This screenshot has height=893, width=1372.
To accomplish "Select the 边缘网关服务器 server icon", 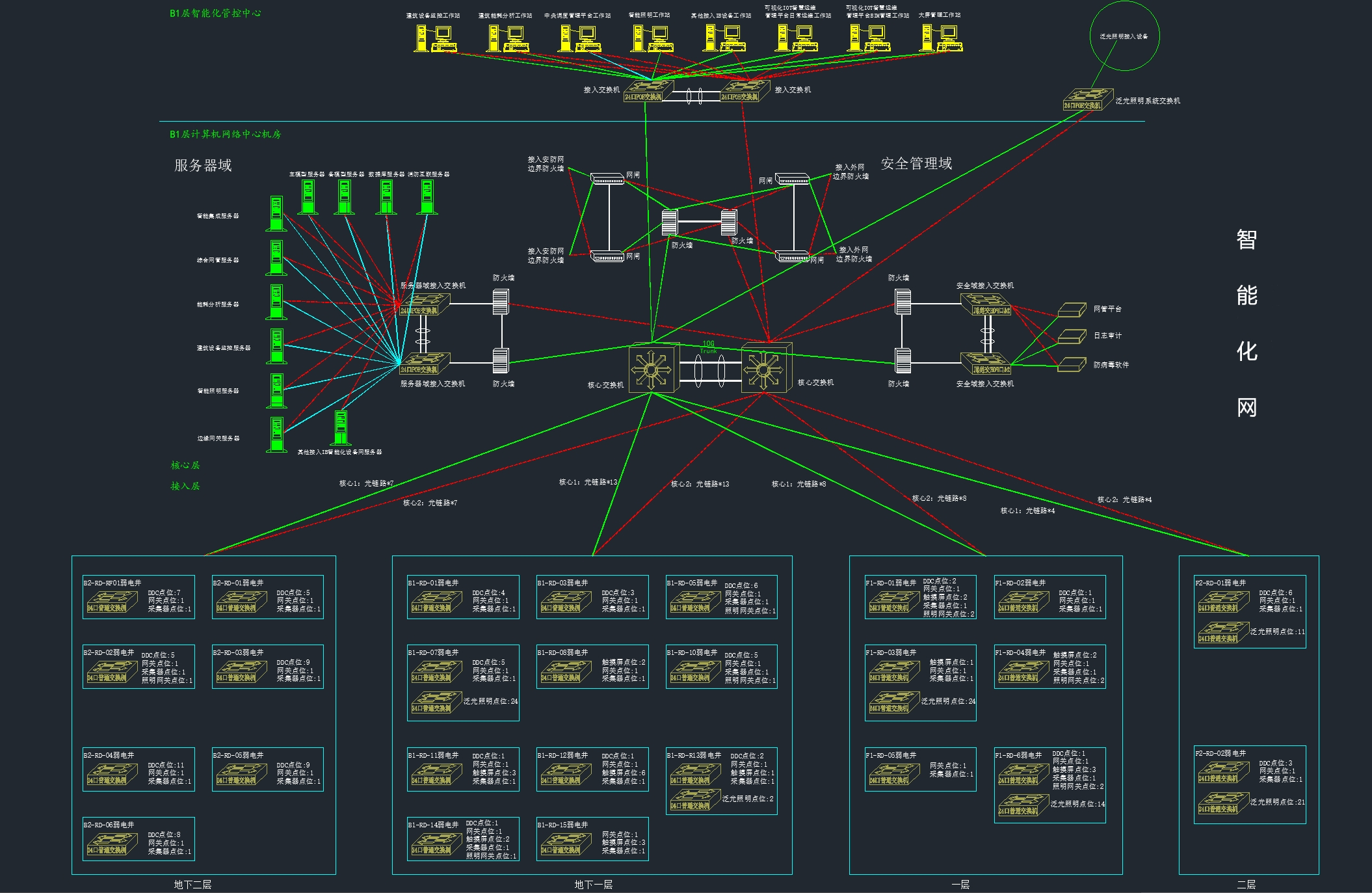I will tap(276, 434).
